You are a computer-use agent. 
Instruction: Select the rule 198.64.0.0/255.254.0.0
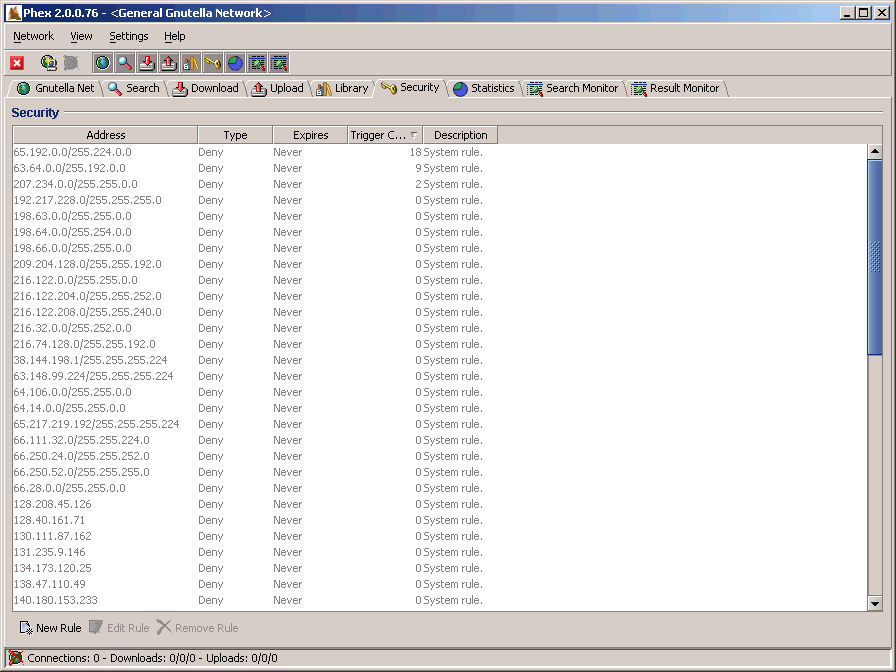point(255,232)
